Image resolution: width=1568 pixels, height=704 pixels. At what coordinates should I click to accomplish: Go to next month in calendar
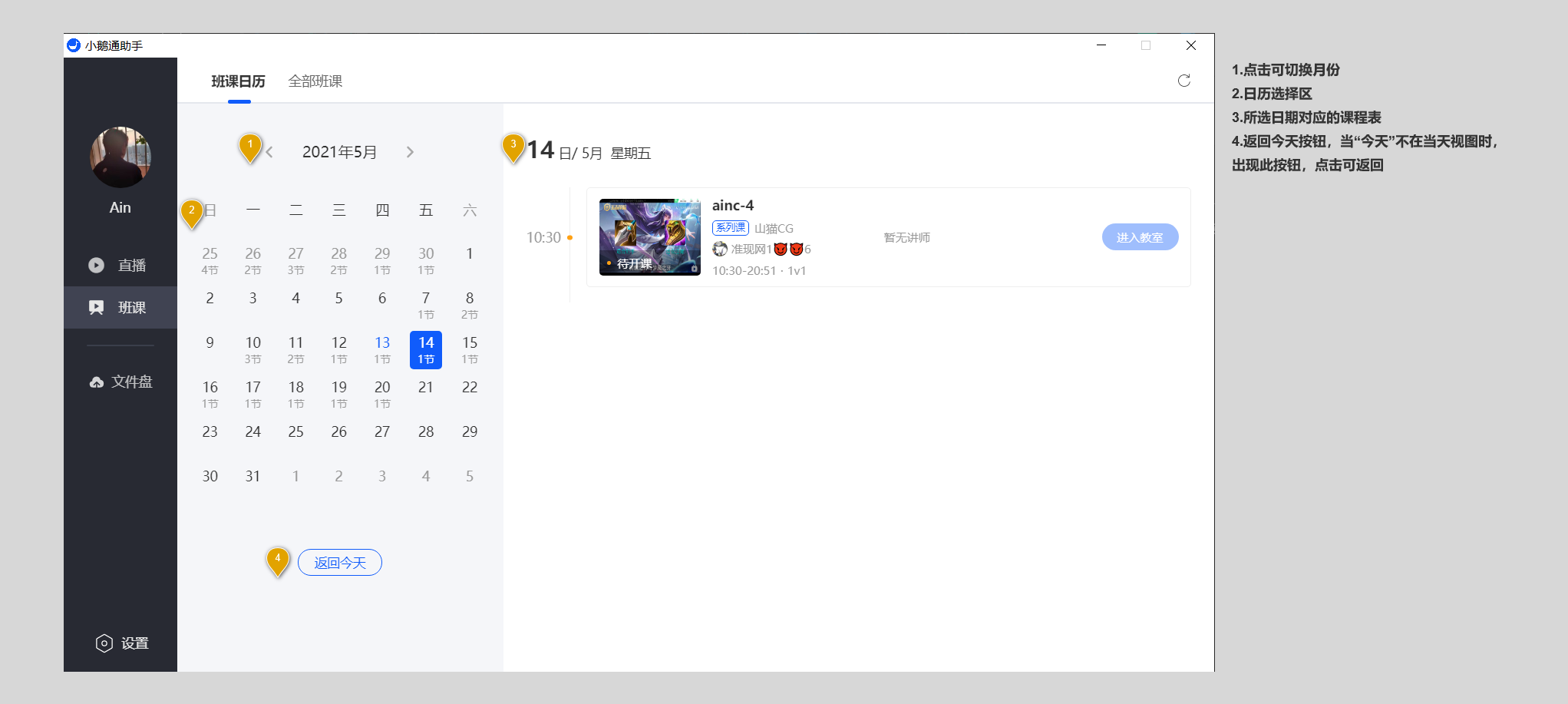[410, 152]
